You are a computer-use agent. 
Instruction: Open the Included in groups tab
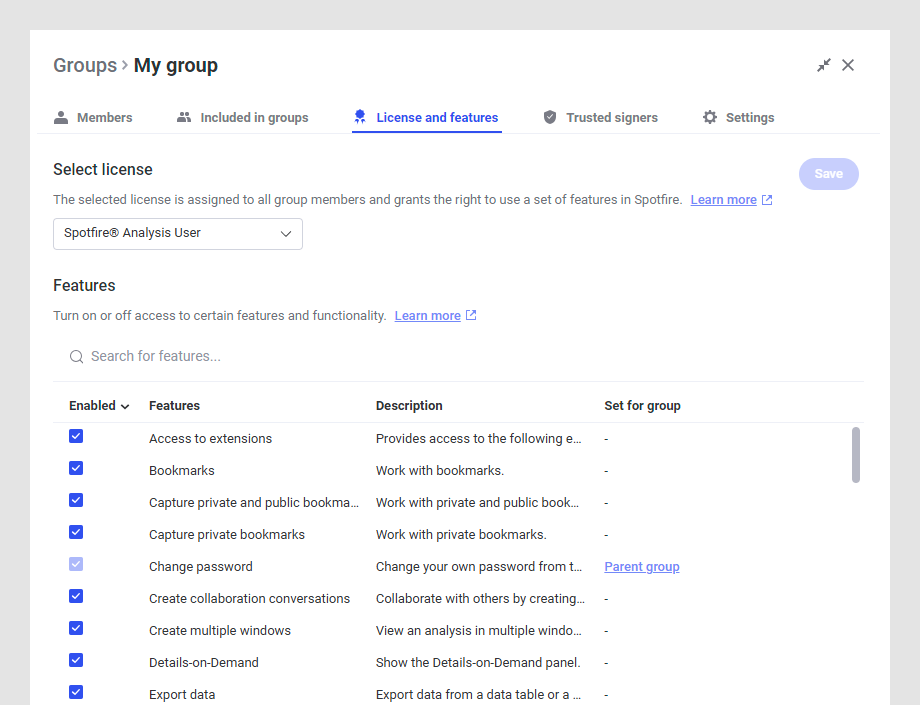point(254,118)
